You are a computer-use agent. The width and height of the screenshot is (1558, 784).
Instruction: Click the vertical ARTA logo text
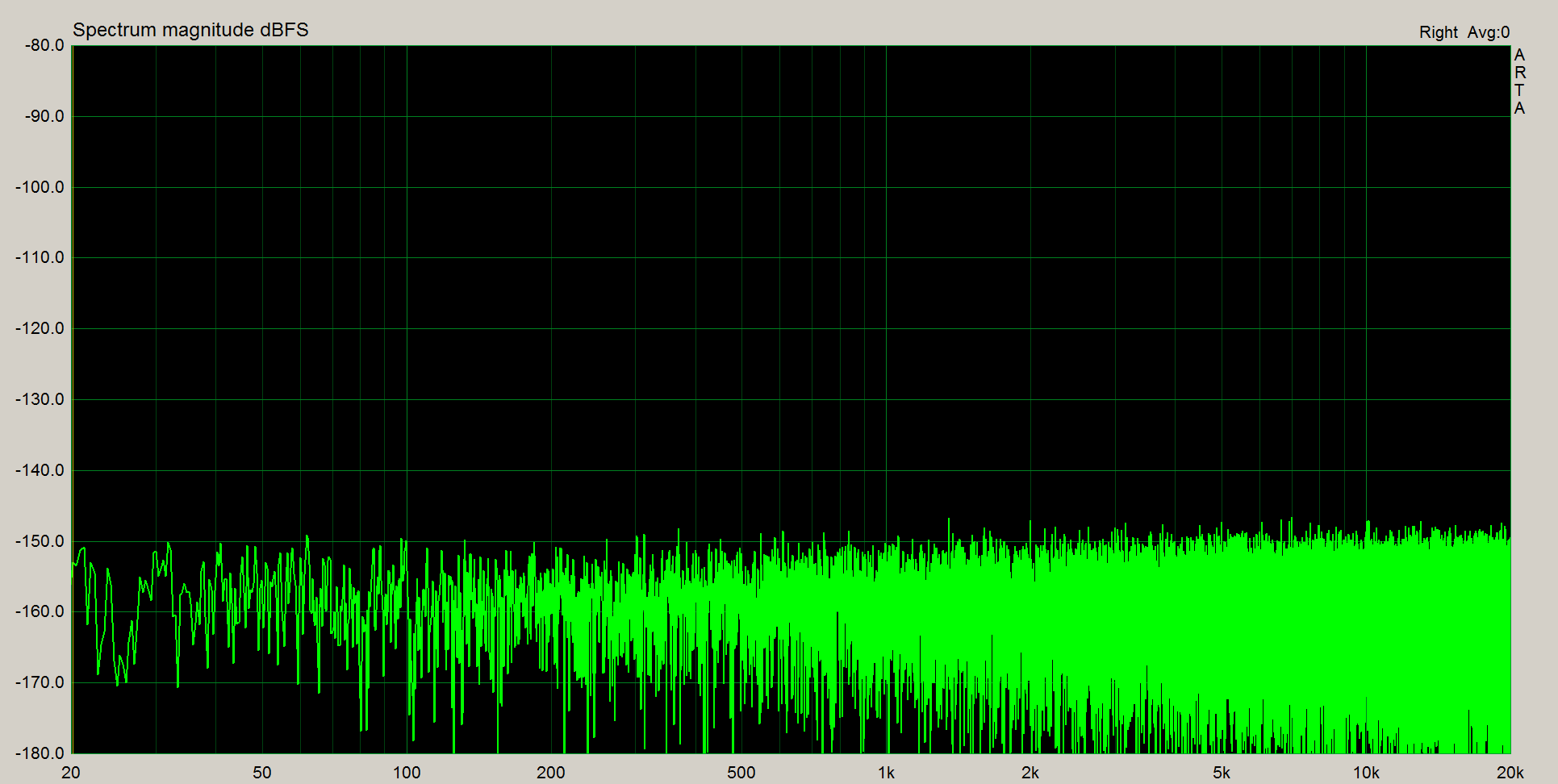[x=1519, y=81]
